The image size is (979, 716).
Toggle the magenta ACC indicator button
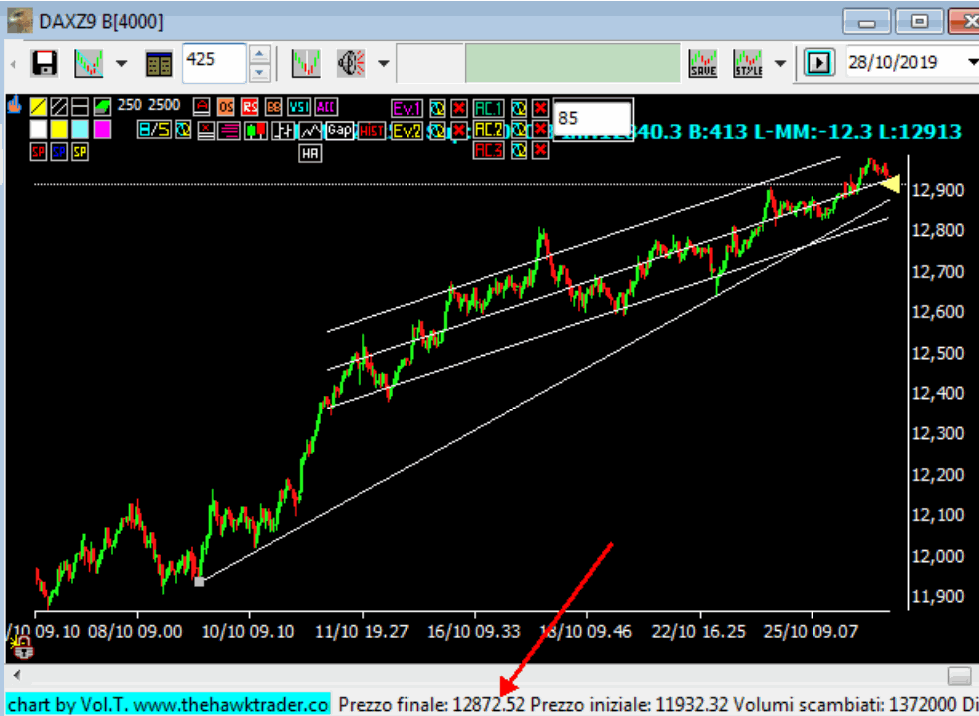[326, 107]
